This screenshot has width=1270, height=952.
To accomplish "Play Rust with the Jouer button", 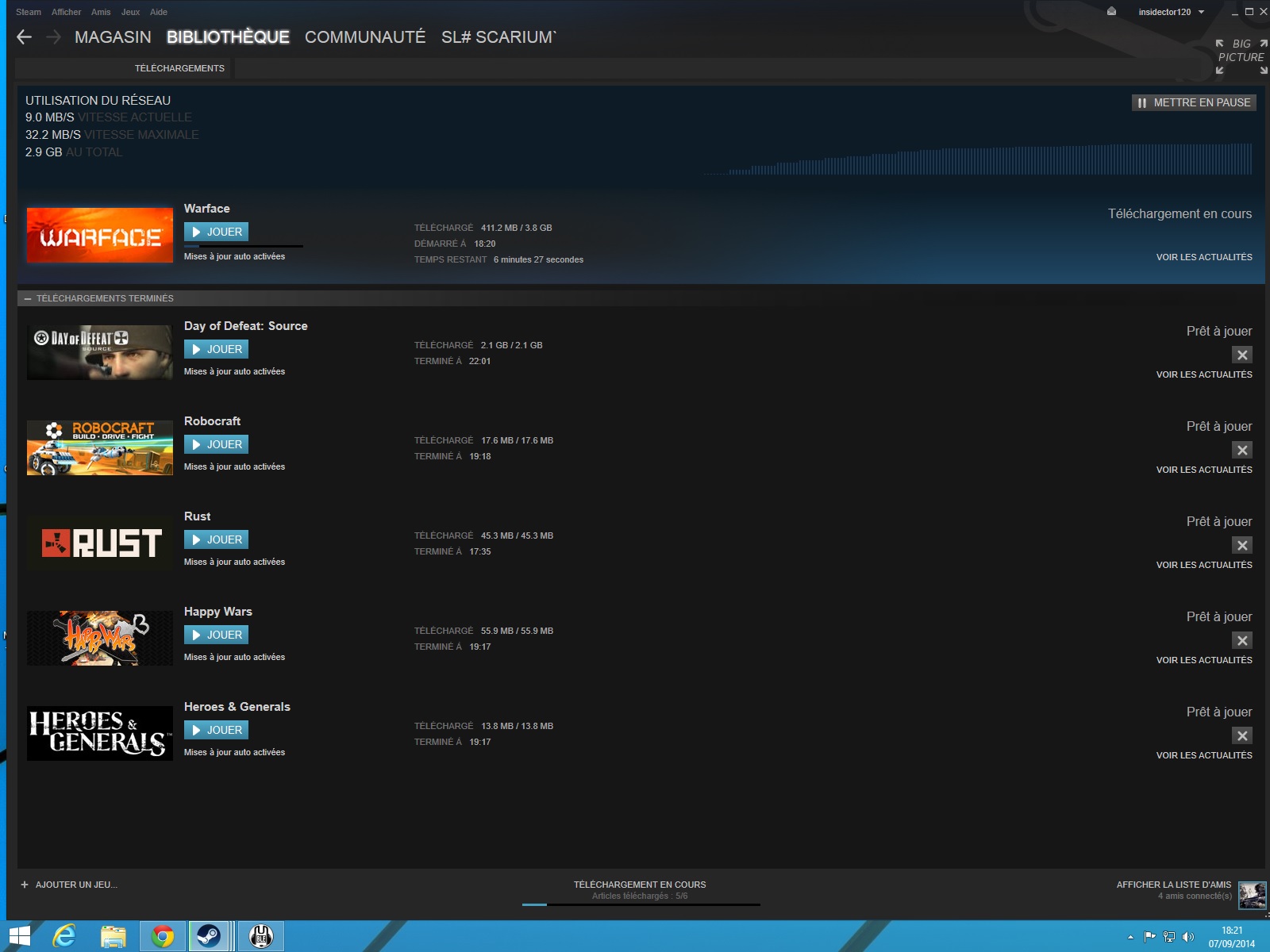I will [x=217, y=539].
